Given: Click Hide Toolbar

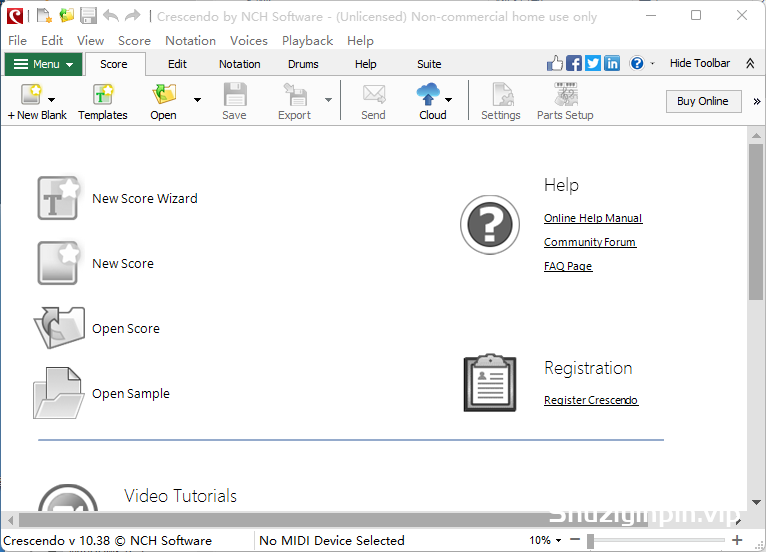Looking at the screenshot, I should [700, 64].
